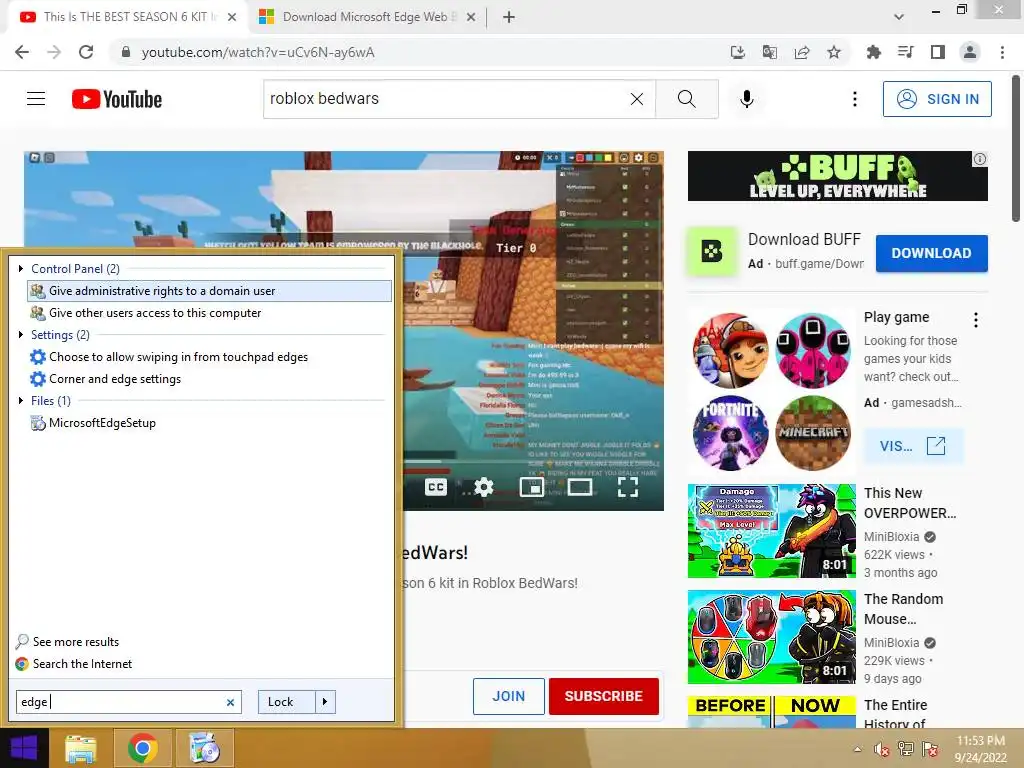Select Choose to allow swiping in from touchpad edges
1024x768 pixels.
coord(209,357)
